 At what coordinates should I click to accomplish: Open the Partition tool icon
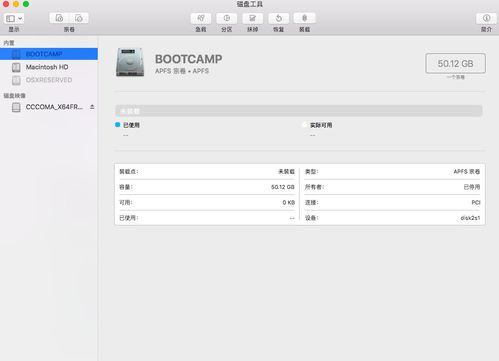227,18
